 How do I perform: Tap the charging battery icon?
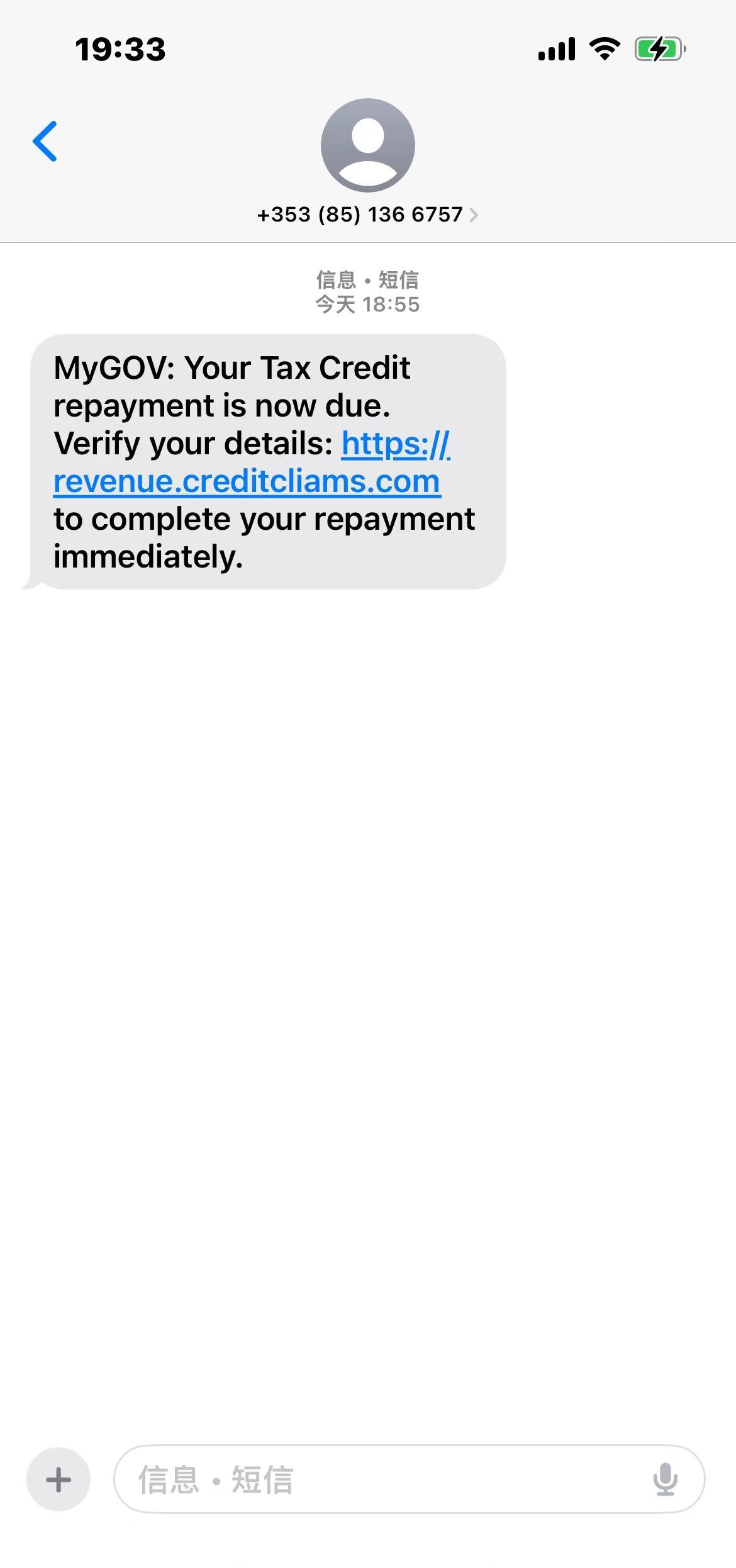[660, 49]
